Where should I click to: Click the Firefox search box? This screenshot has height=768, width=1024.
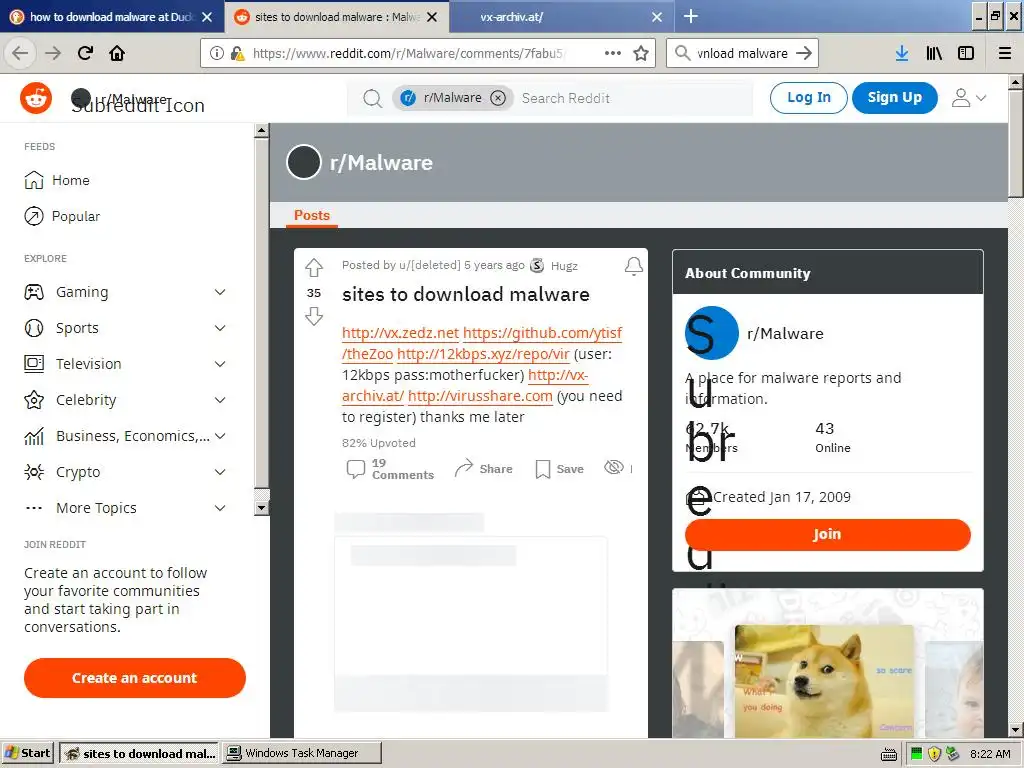pos(742,53)
